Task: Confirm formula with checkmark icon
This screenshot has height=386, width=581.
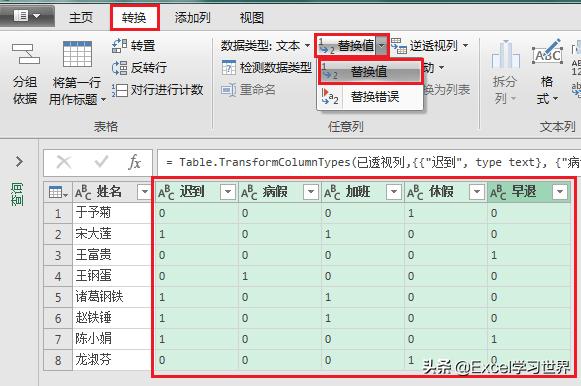Action: pos(101,162)
